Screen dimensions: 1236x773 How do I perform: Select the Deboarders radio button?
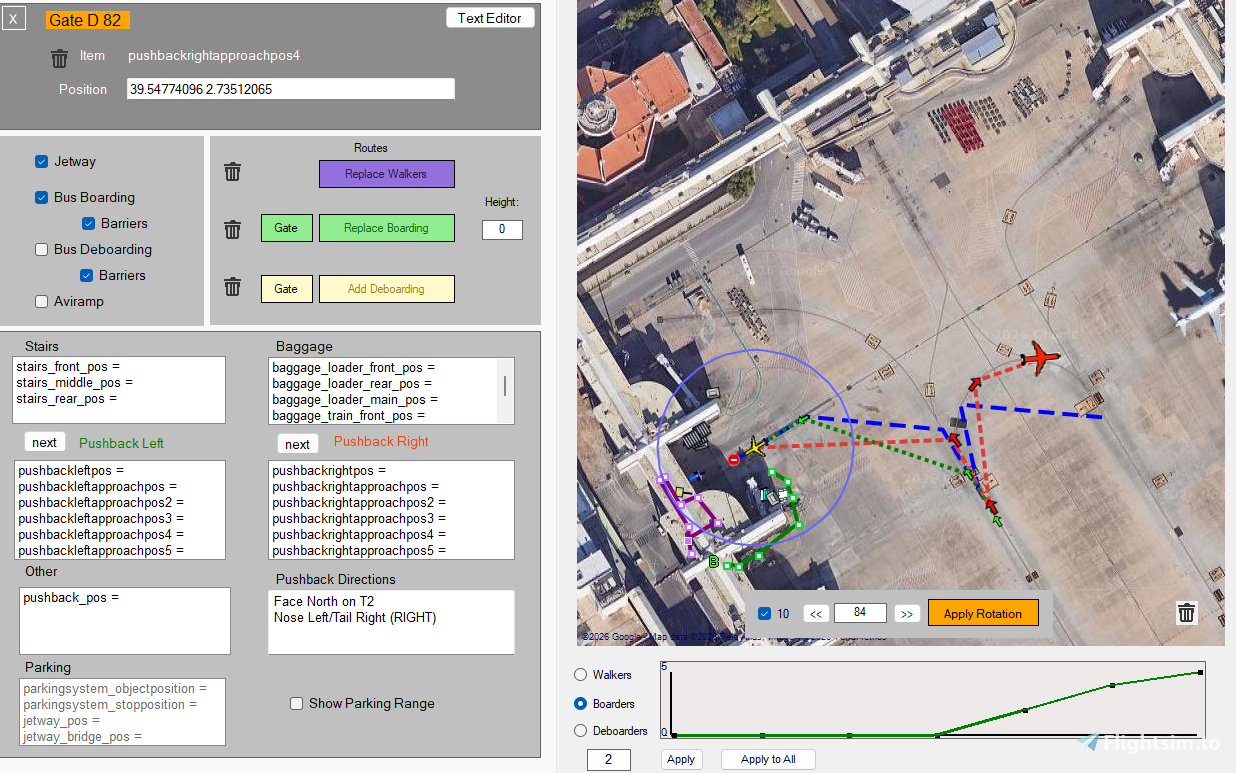[580, 731]
